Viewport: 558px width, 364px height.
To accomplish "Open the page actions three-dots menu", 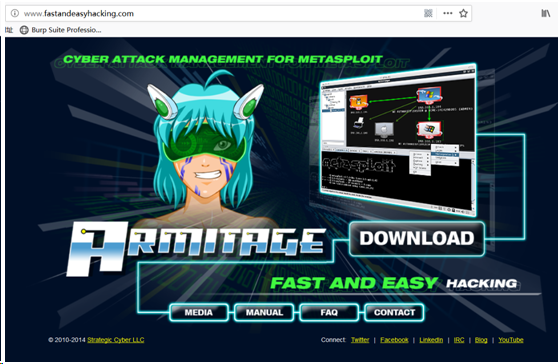I will [448, 14].
